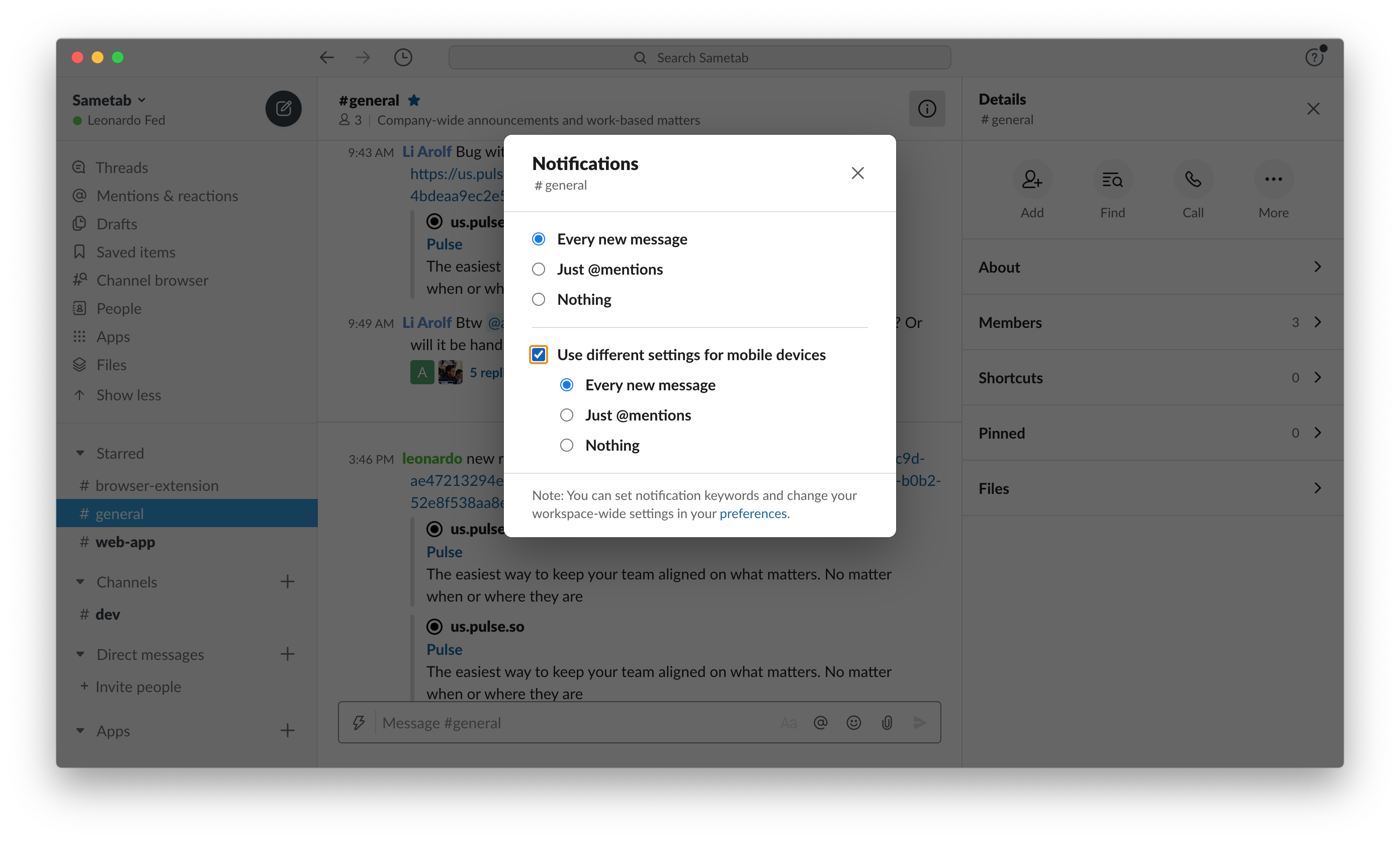Open the history clock icon
The image size is (1400, 842).
tap(403, 57)
